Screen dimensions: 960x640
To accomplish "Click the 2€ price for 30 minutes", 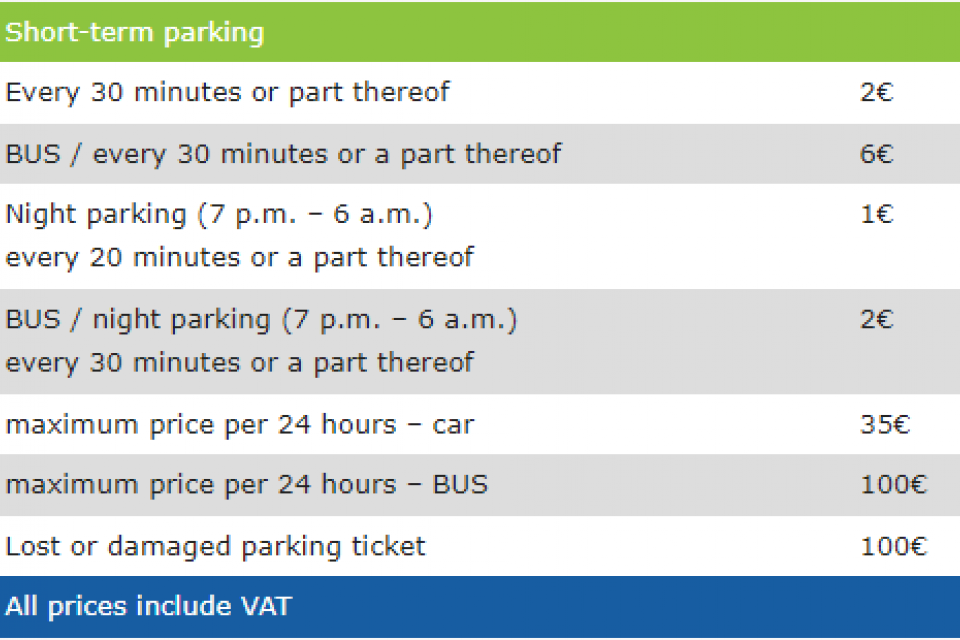I will point(876,93).
